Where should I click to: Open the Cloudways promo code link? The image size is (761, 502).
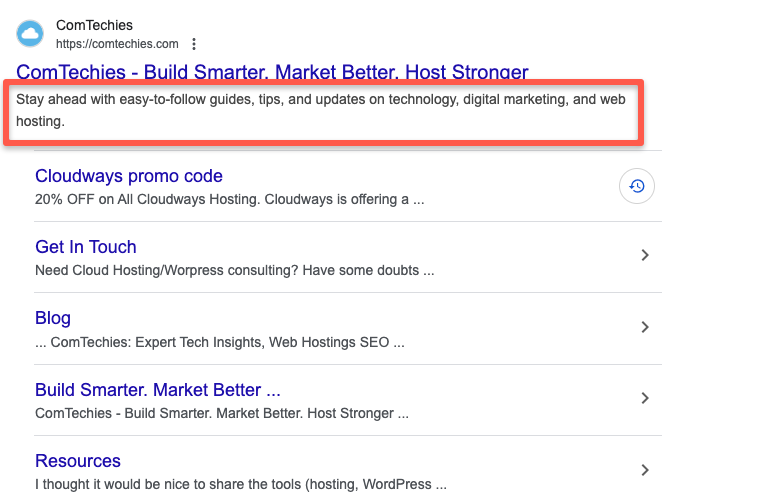[129, 176]
